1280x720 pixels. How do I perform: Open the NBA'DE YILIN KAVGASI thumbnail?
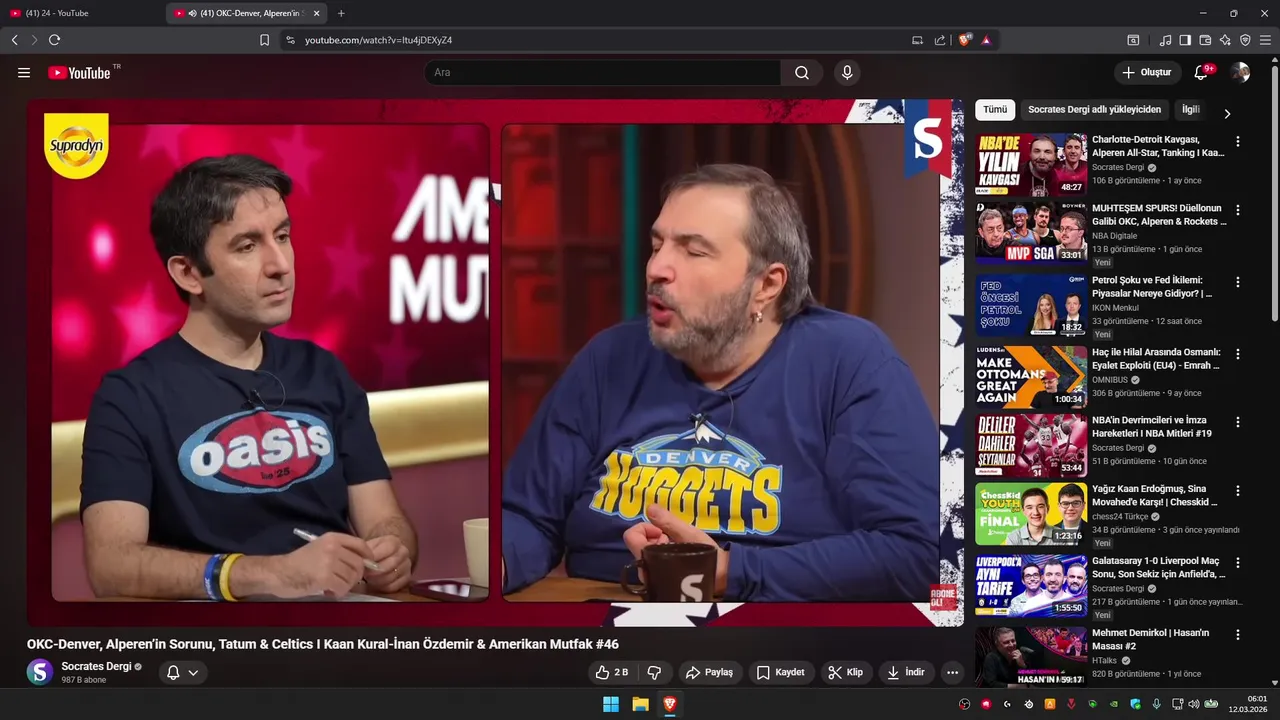tap(1031, 165)
